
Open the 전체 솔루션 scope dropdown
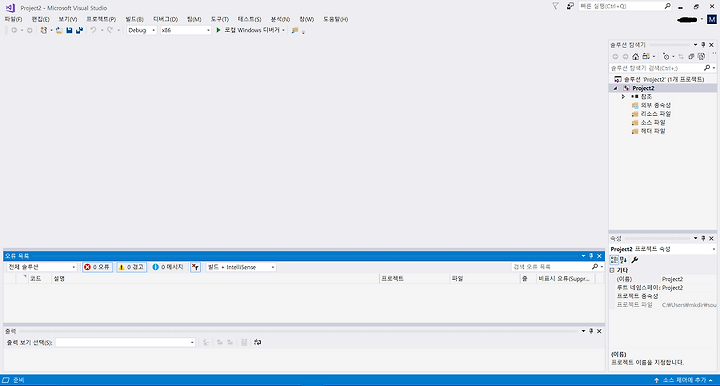41,267
